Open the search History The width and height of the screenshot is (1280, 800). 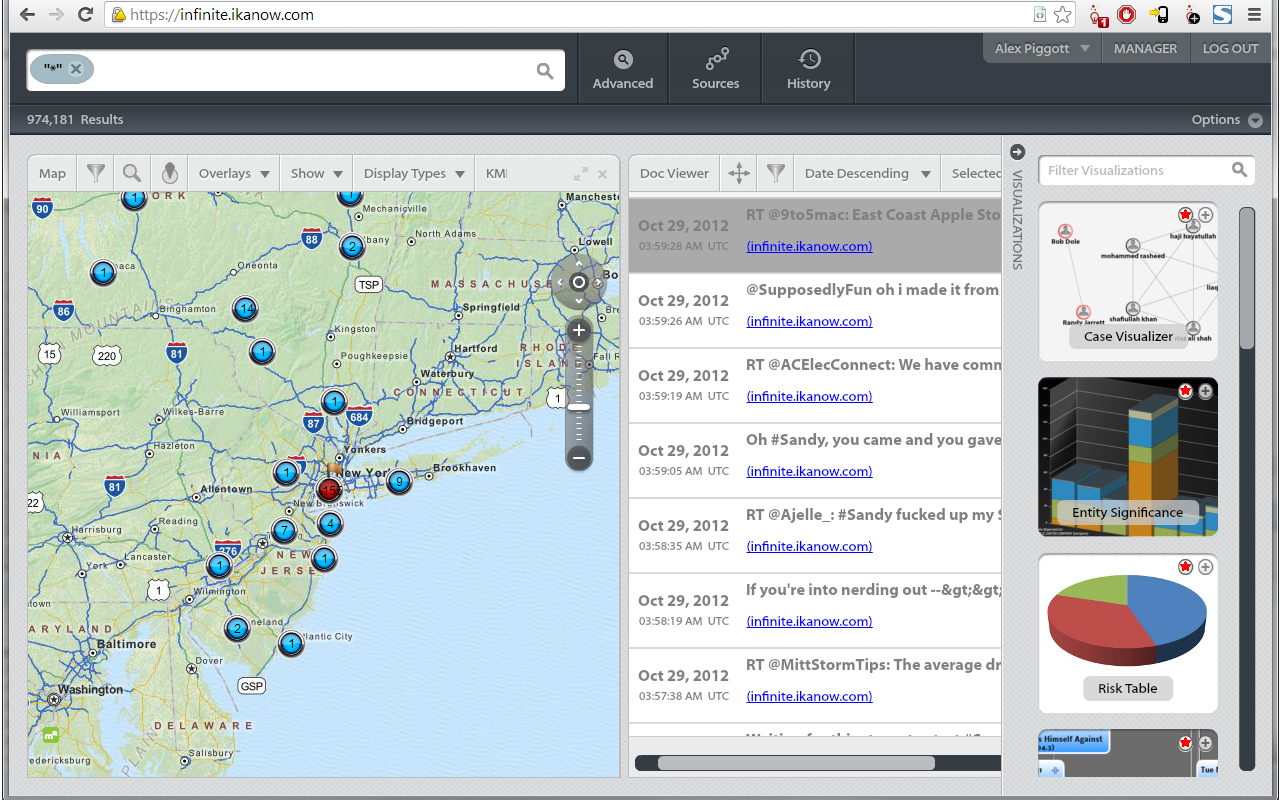[x=809, y=70]
